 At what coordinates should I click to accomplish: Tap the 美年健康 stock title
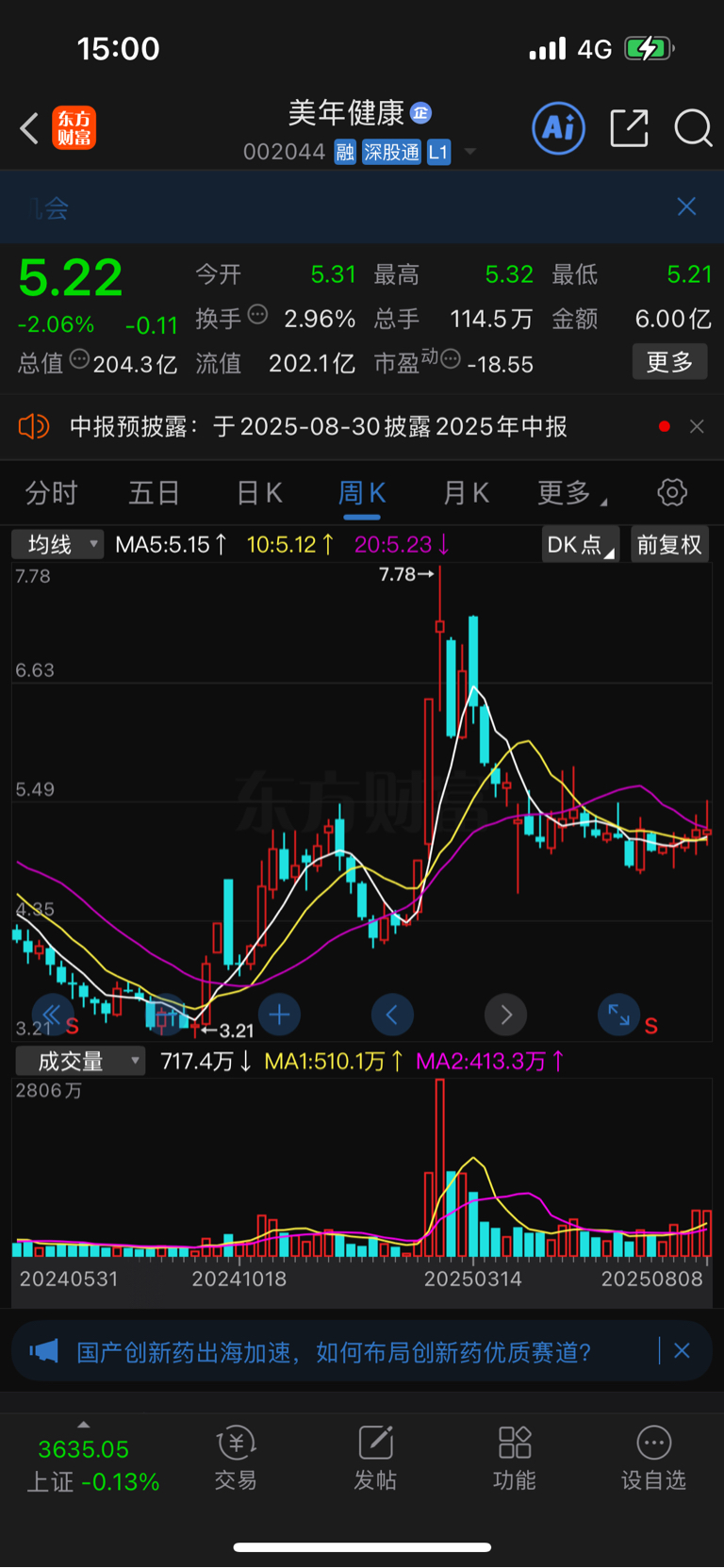point(347,113)
